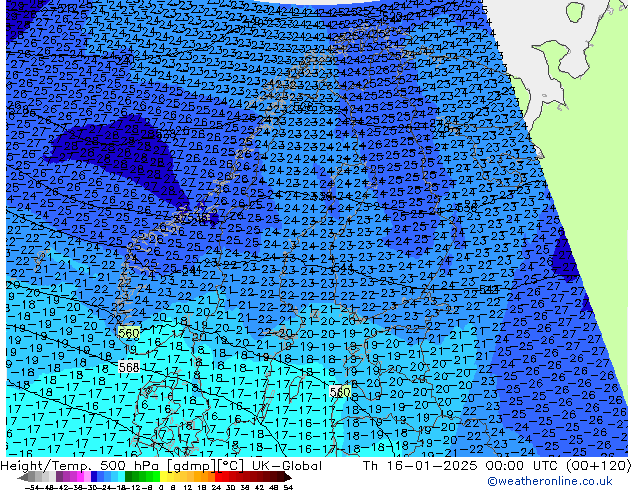634x490 pixels.
Task: Click the 'UK-Global' model name text
Action: [x=287, y=466]
